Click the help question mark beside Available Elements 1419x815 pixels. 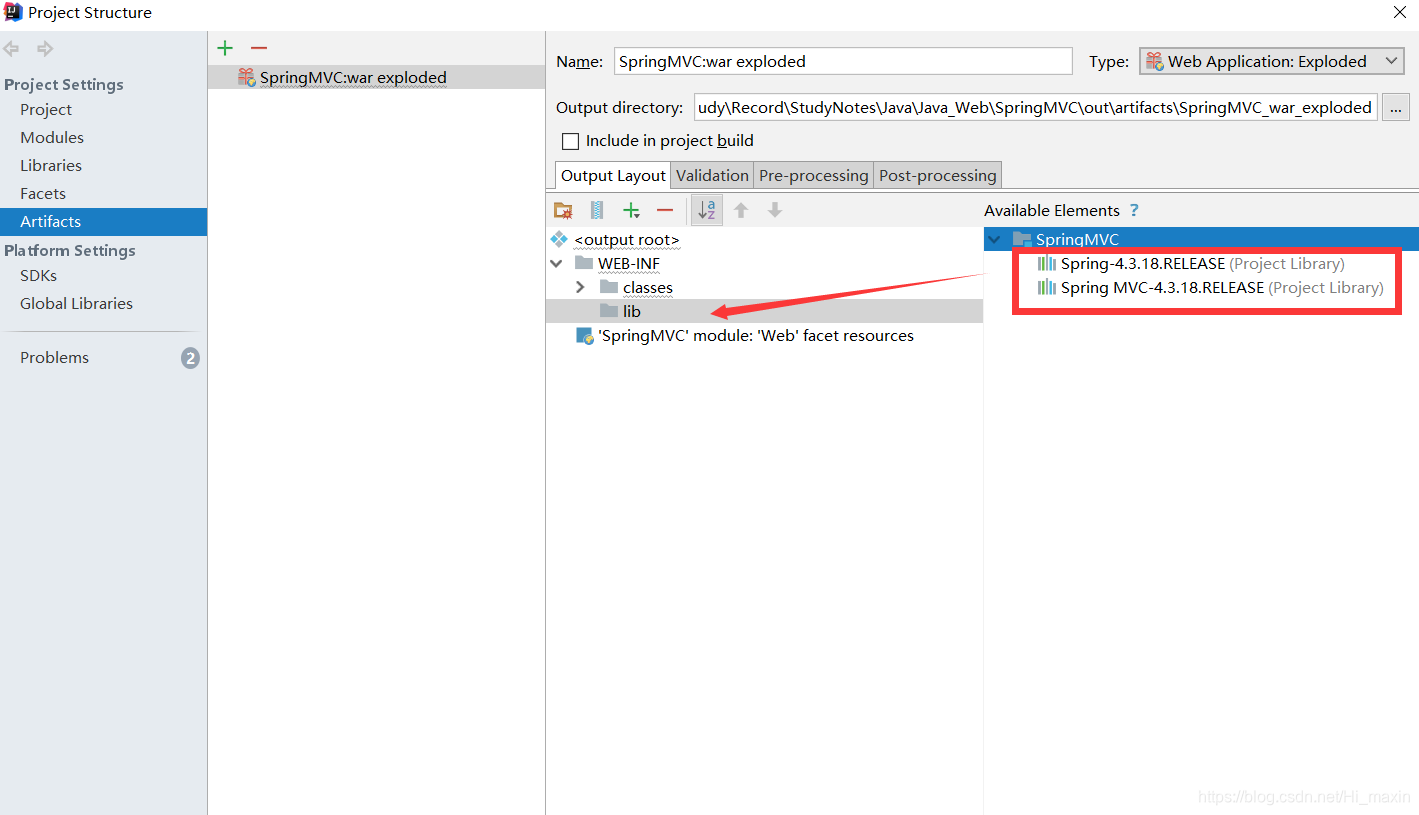[x=1134, y=210]
